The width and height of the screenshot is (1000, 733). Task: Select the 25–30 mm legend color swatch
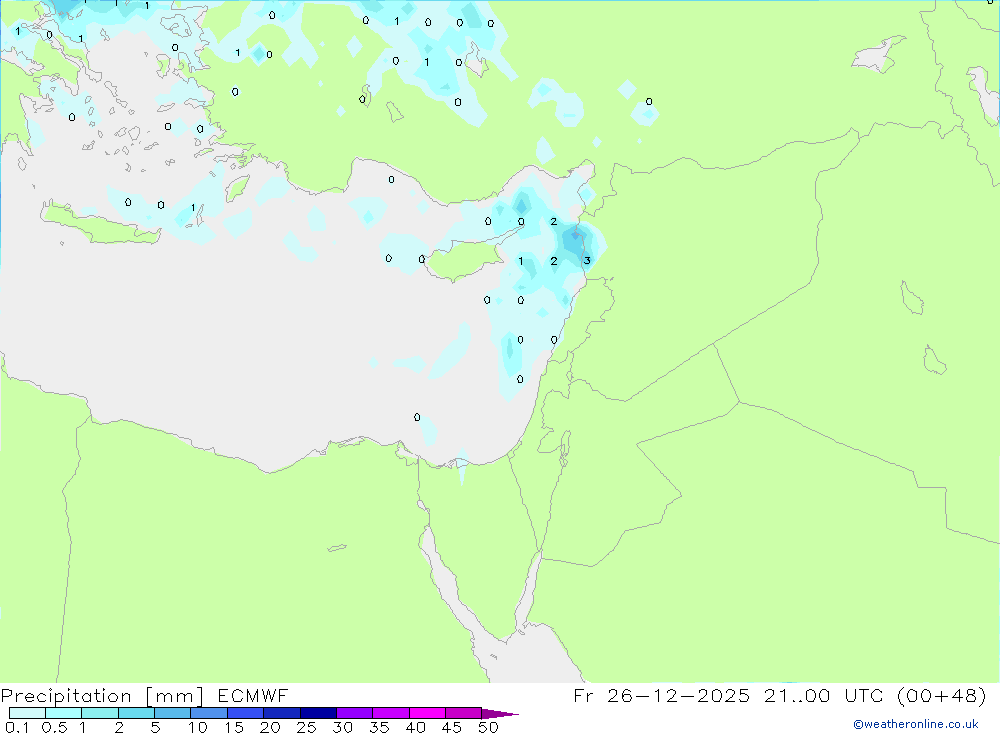[x=318, y=713]
